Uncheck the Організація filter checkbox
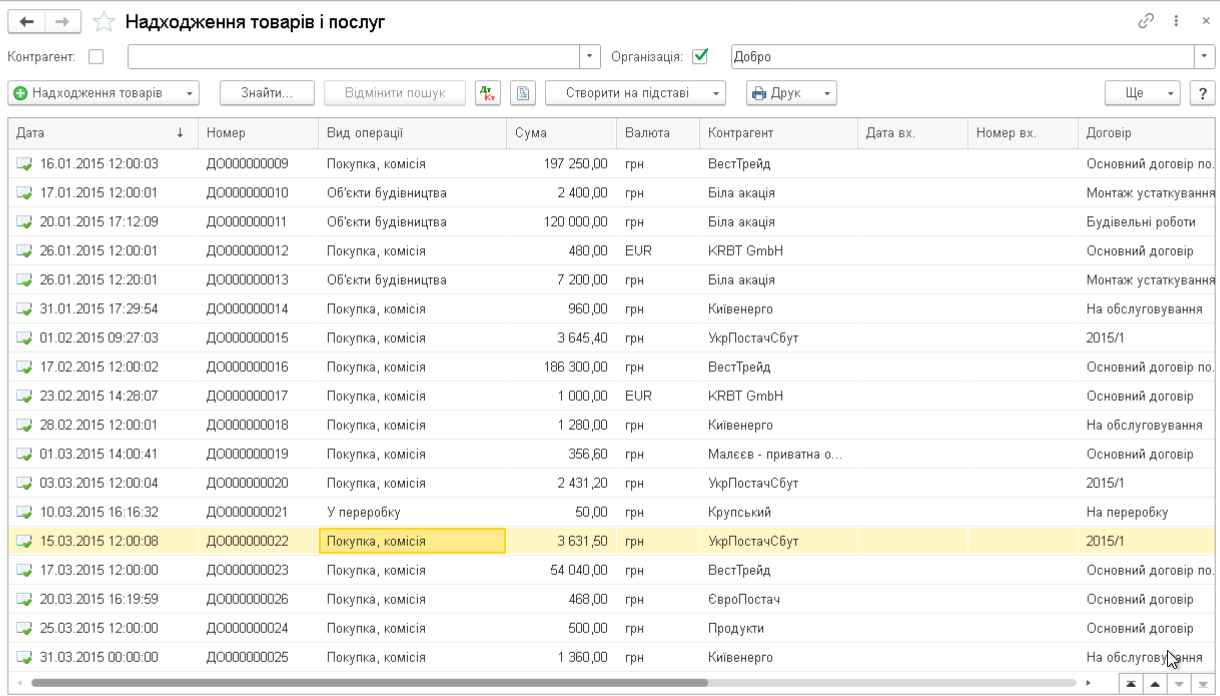 point(700,57)
